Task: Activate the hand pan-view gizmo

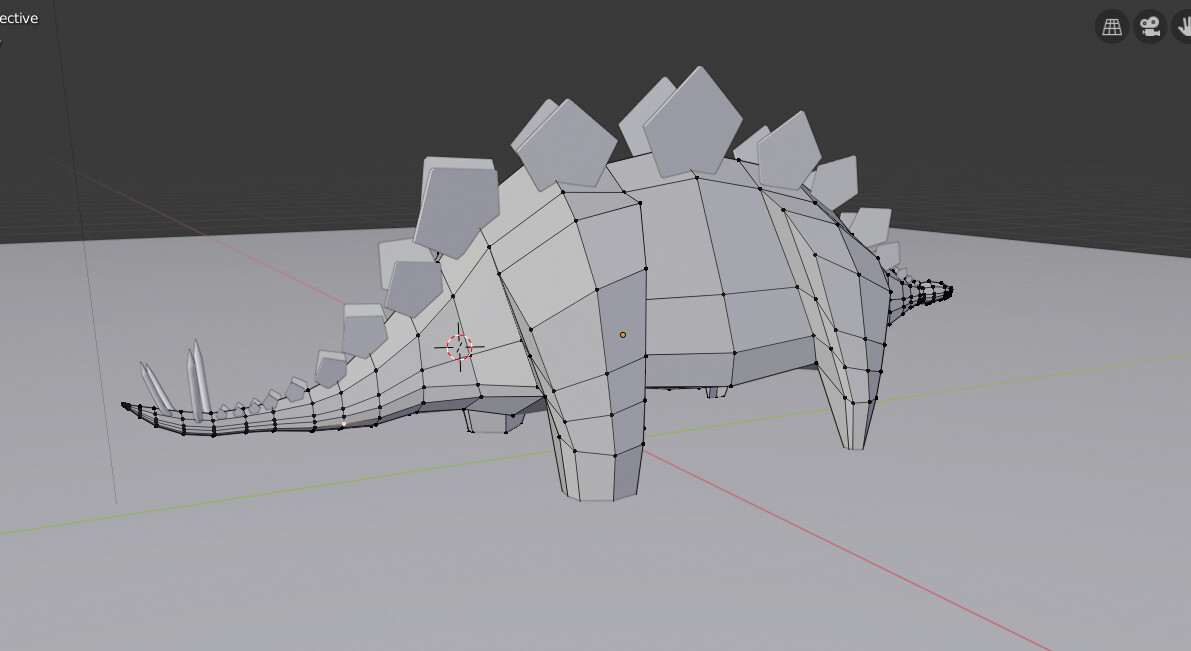Action: click(x=1183, y=27)
